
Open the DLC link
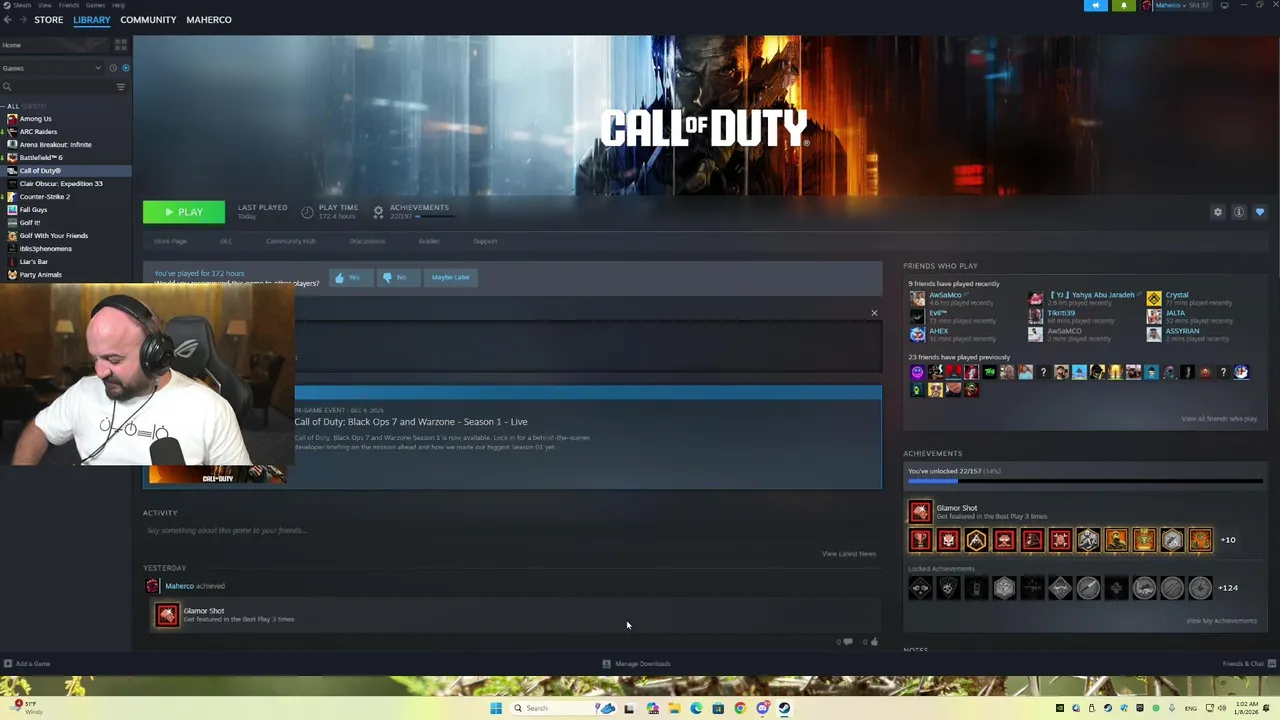click(226, 241)
